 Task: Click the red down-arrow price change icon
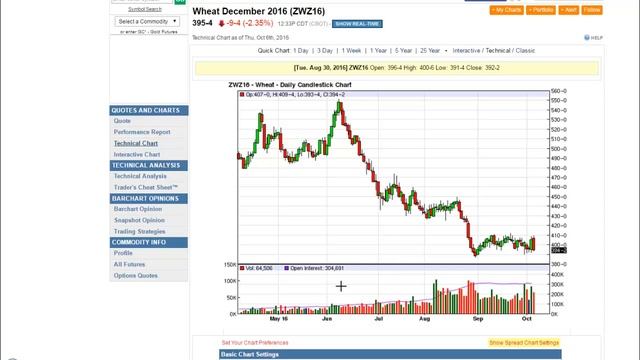(221, 24)
